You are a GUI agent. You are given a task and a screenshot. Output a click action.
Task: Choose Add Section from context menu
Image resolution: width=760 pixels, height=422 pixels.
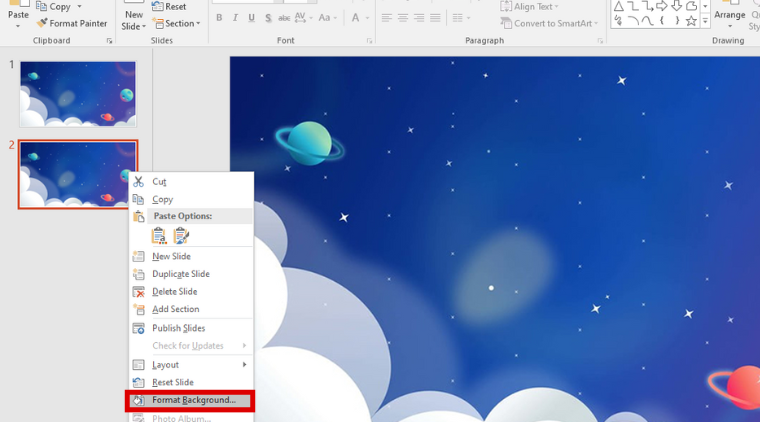pos(191,309)
